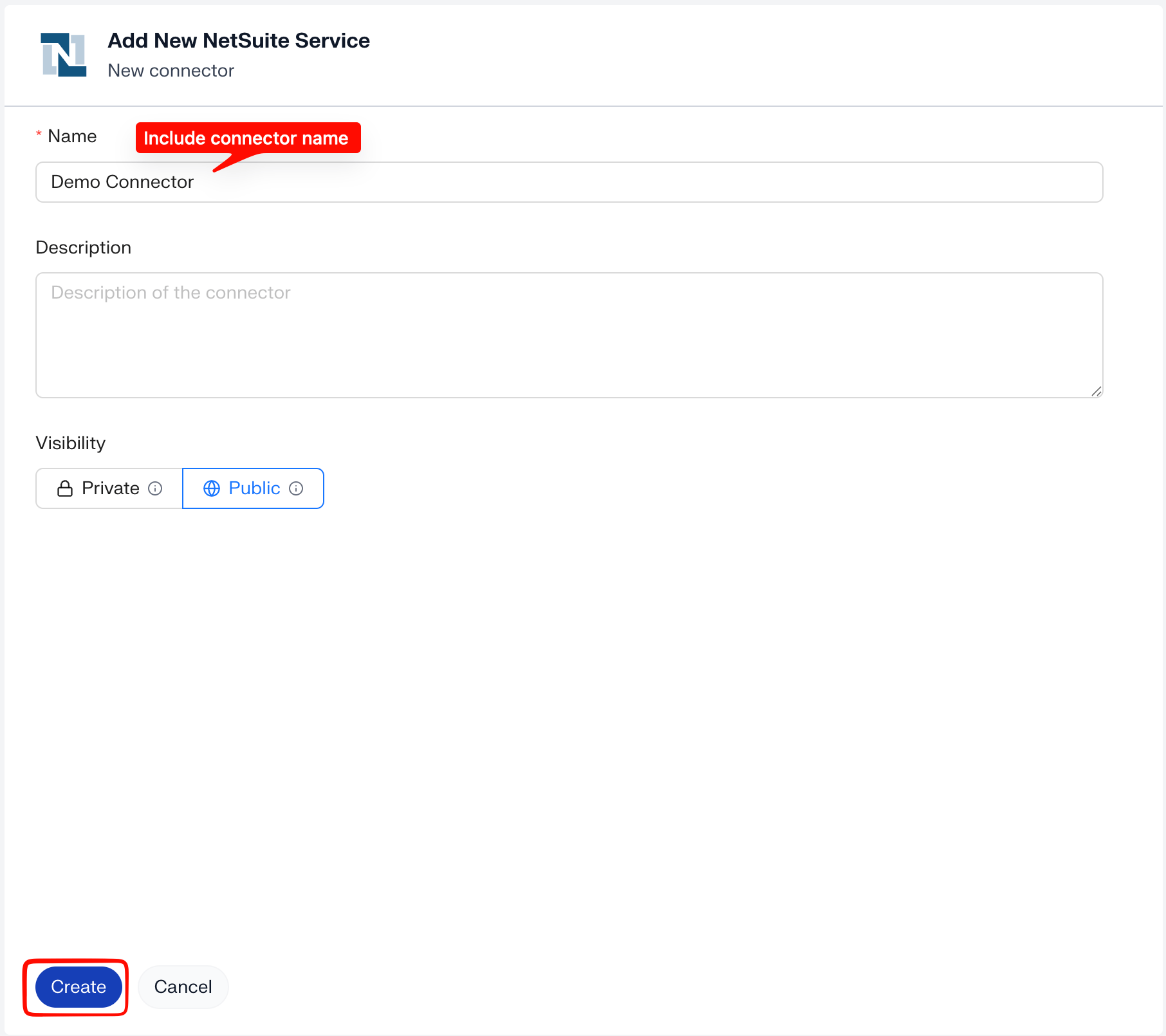Click the info icon next to Public

tap(296, 488)
